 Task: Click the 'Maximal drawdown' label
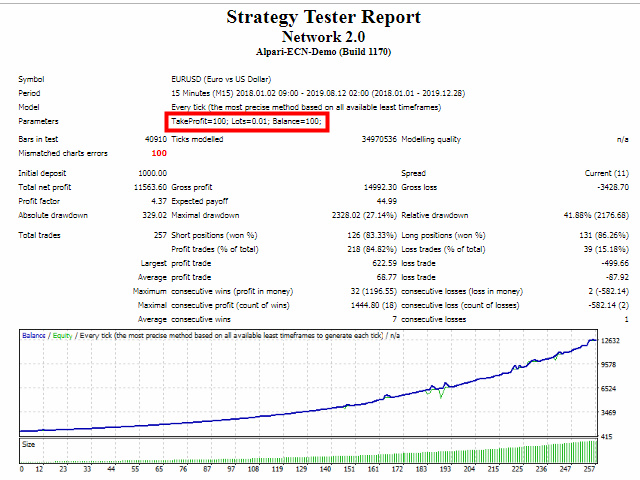click(x=205, y=215)
